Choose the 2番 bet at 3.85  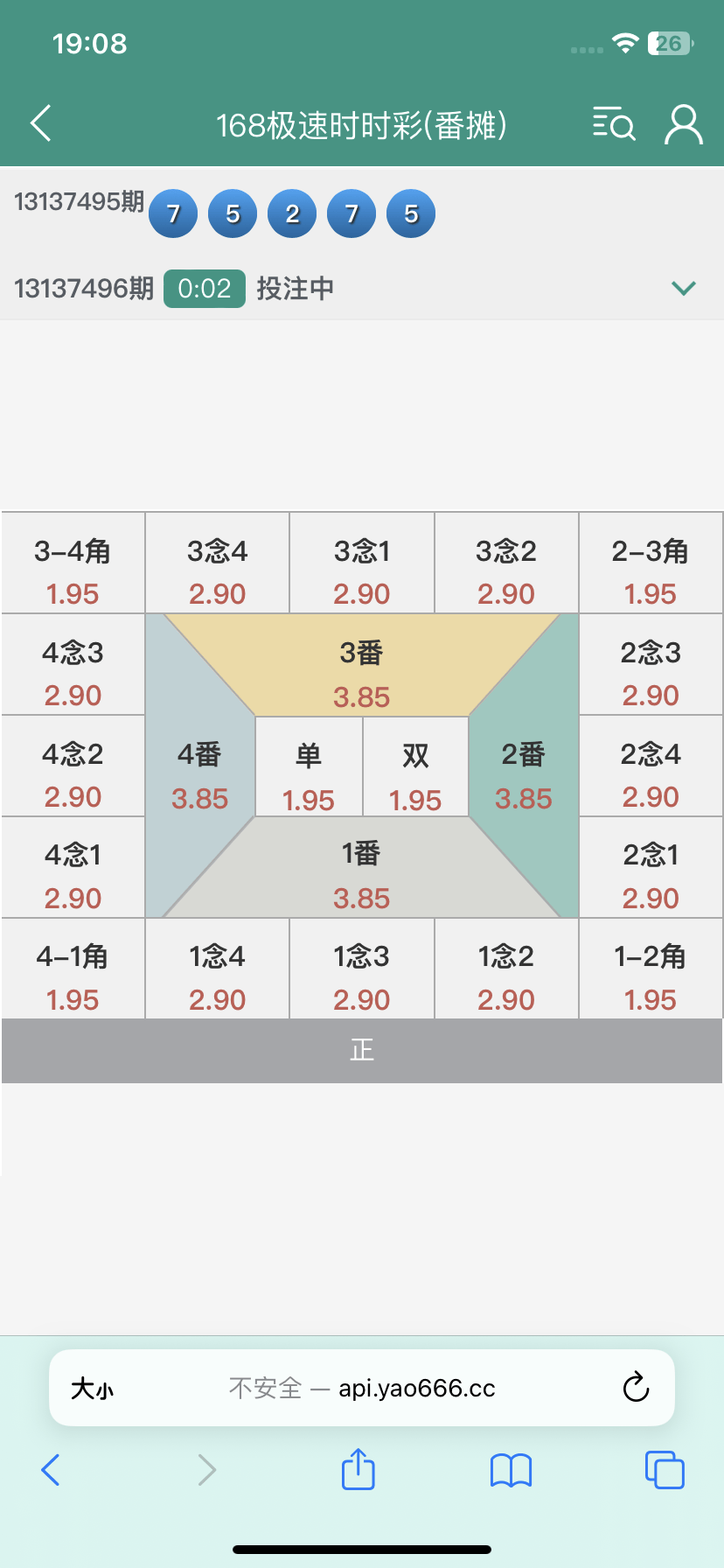524,774
